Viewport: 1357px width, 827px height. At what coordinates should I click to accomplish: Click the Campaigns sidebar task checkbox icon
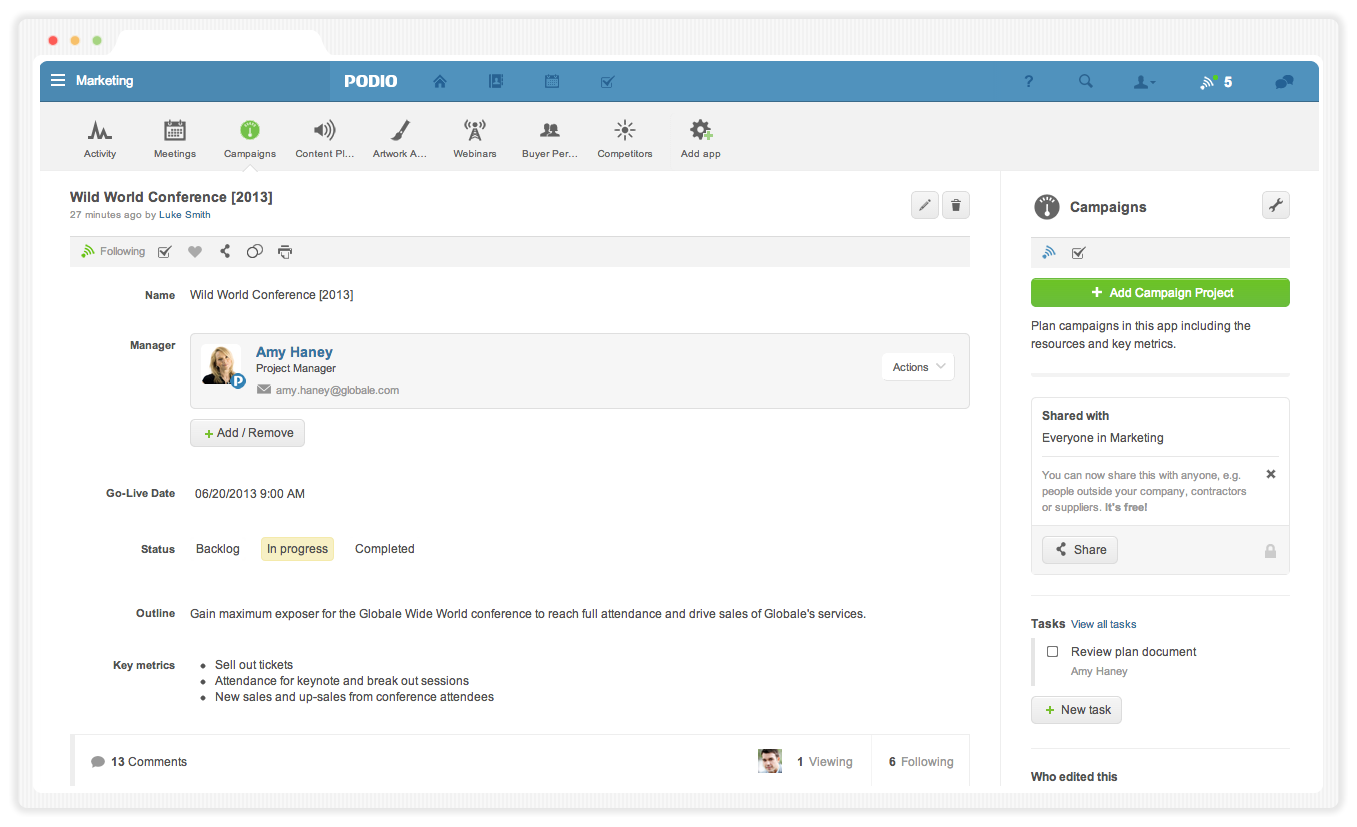(x=1078, y=253)
